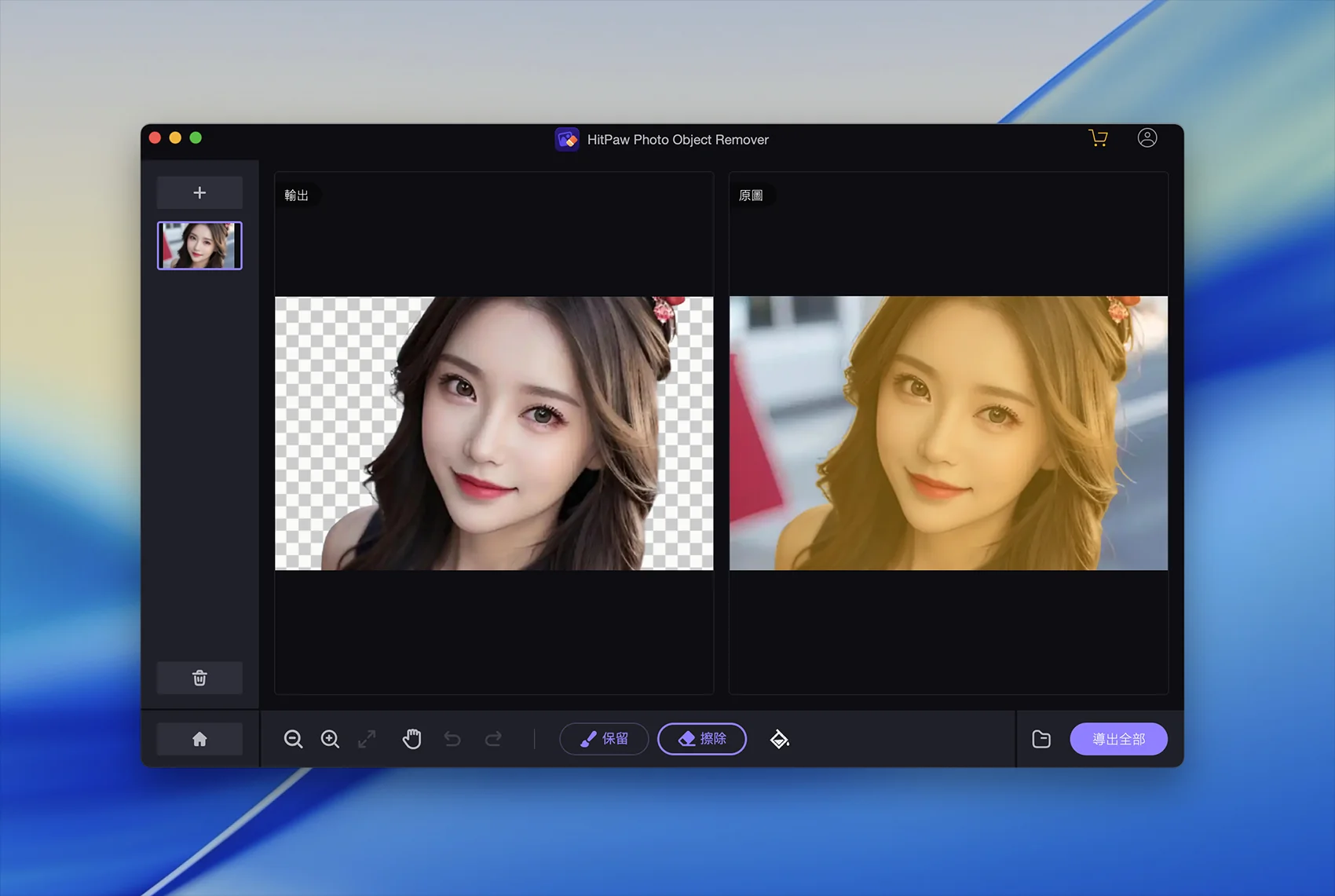1335x896 pixels.
Task: Click the 原圖 original image preview
Action: click(948, 433)
